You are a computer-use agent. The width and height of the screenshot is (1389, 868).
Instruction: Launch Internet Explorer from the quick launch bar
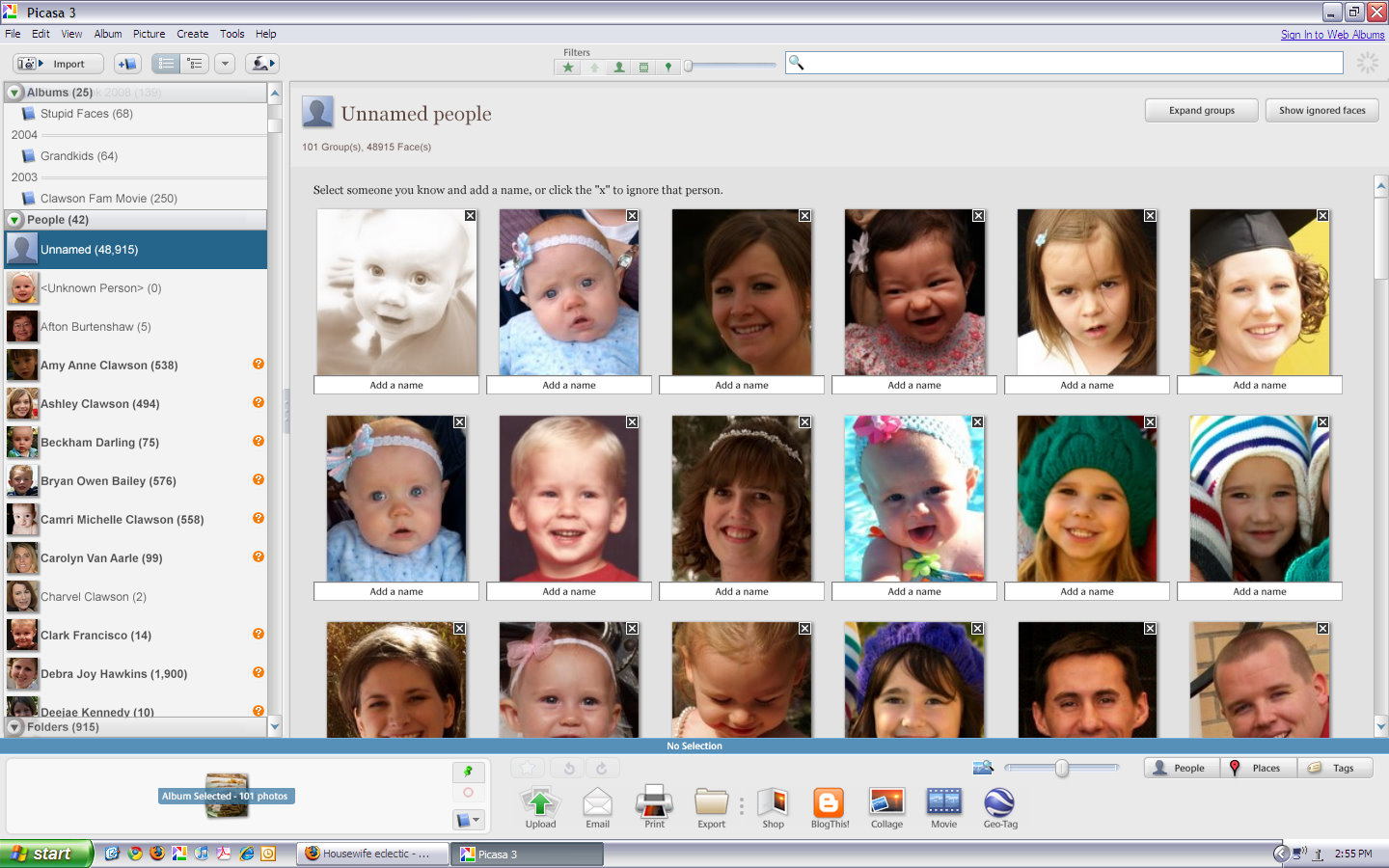246,854
